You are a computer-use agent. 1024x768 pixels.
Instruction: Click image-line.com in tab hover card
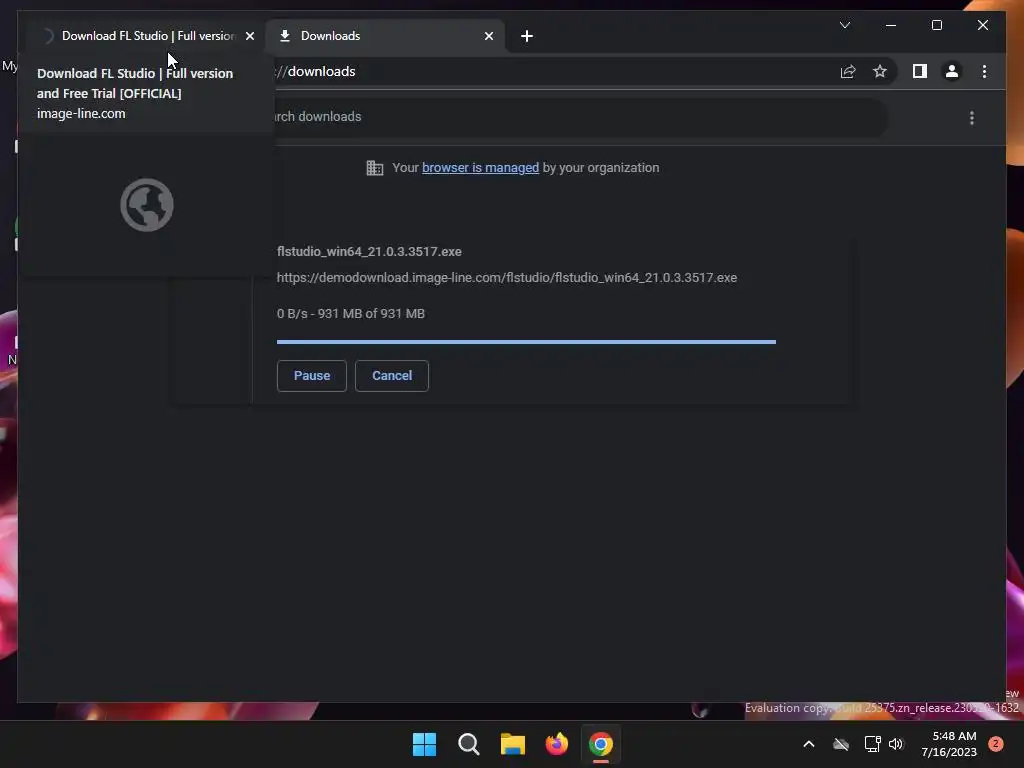coord(81,114)
